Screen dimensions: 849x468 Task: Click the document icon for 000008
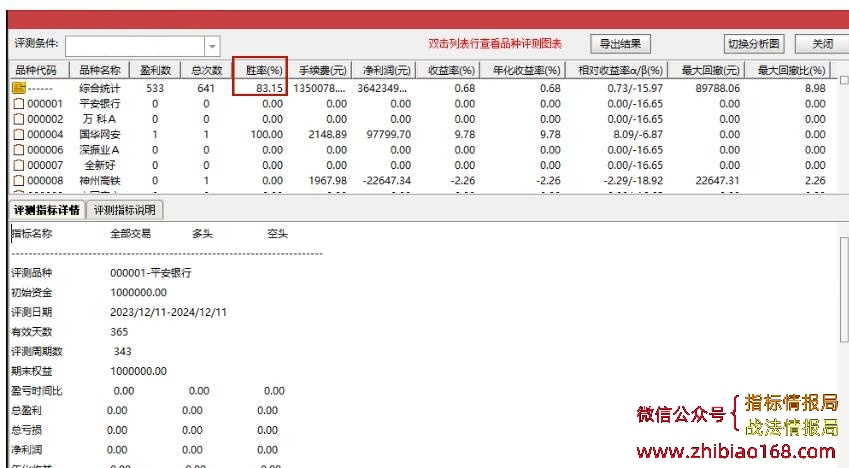point(19,180)
